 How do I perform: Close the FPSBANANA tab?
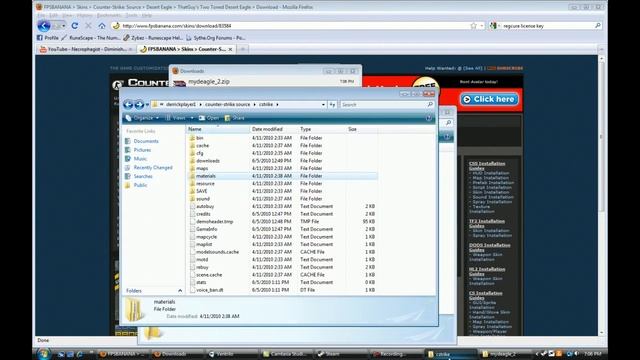point(231,49)
